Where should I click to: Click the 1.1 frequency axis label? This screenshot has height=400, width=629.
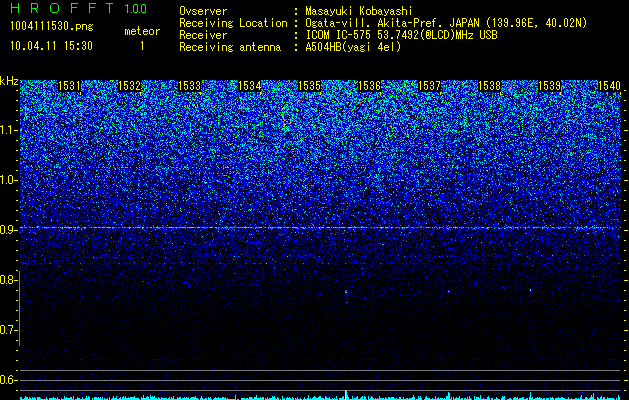click(x=8, y=130)
